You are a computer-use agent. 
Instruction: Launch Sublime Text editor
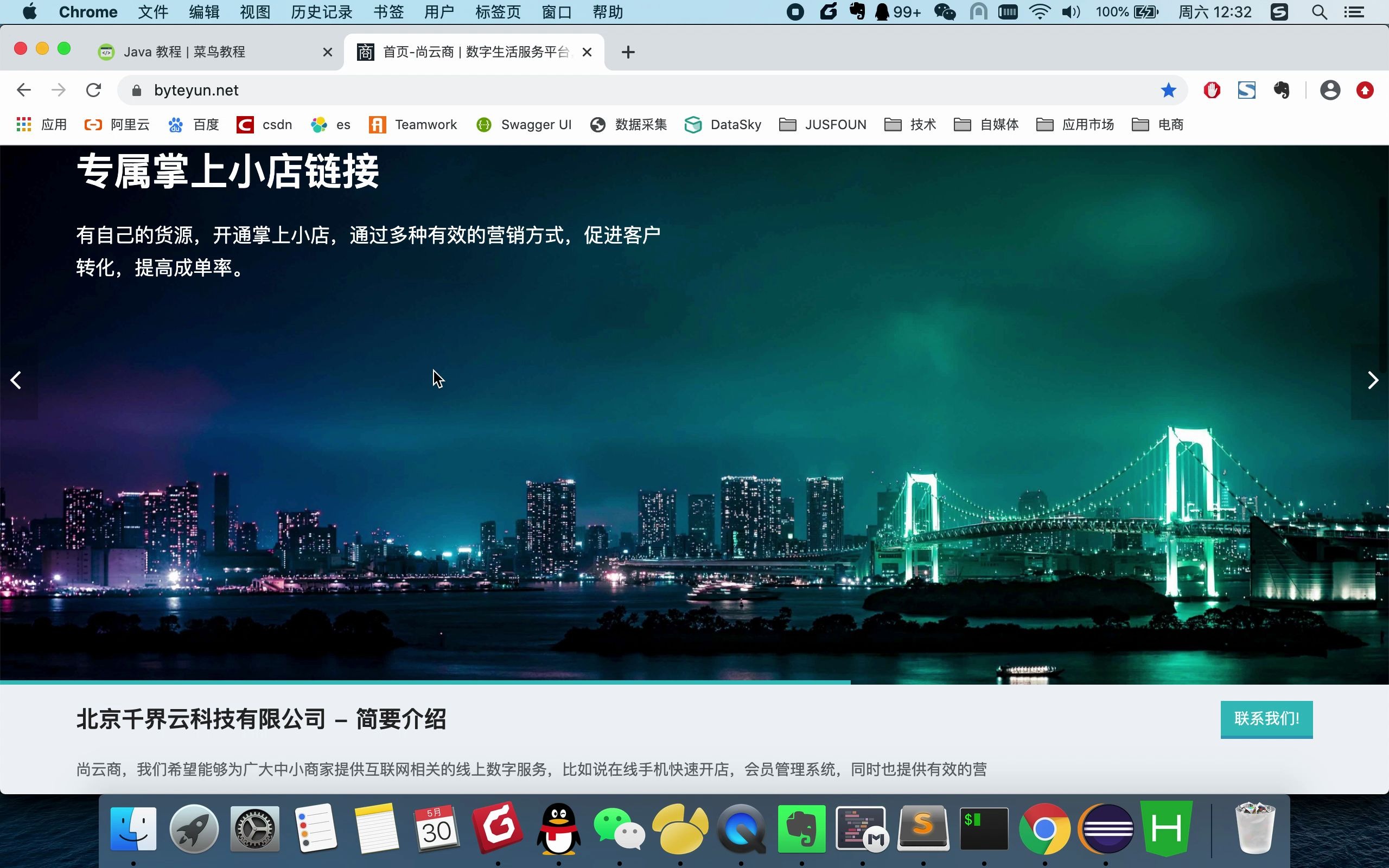pos(922,828)
